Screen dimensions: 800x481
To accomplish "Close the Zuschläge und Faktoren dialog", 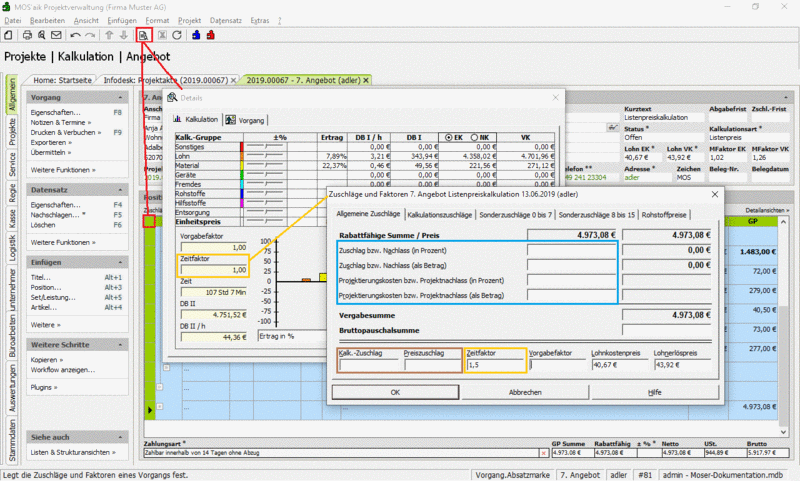I will click(715, 194).
